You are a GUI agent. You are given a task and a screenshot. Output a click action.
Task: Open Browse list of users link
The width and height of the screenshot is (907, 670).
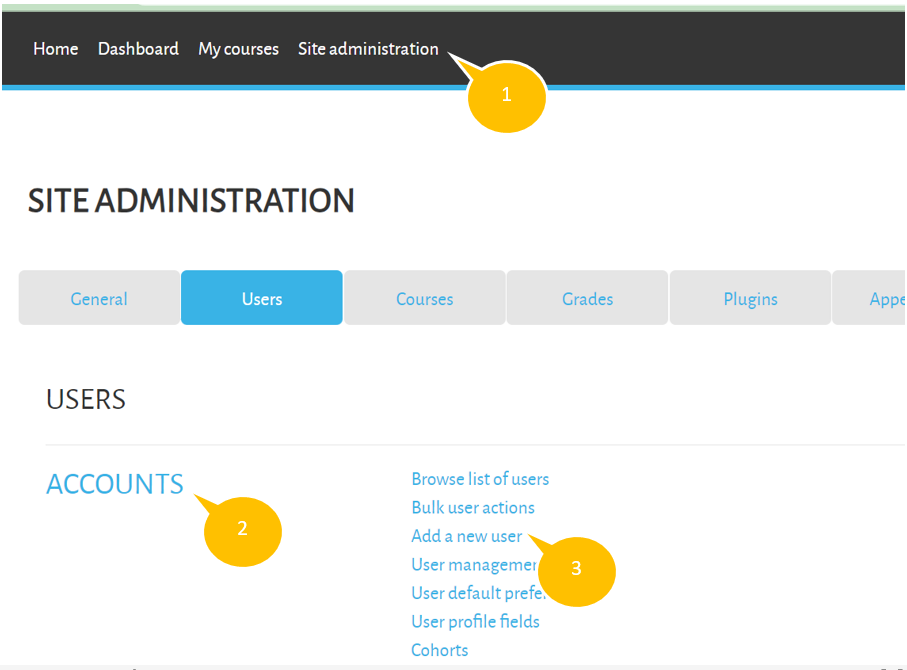[480, 479]
